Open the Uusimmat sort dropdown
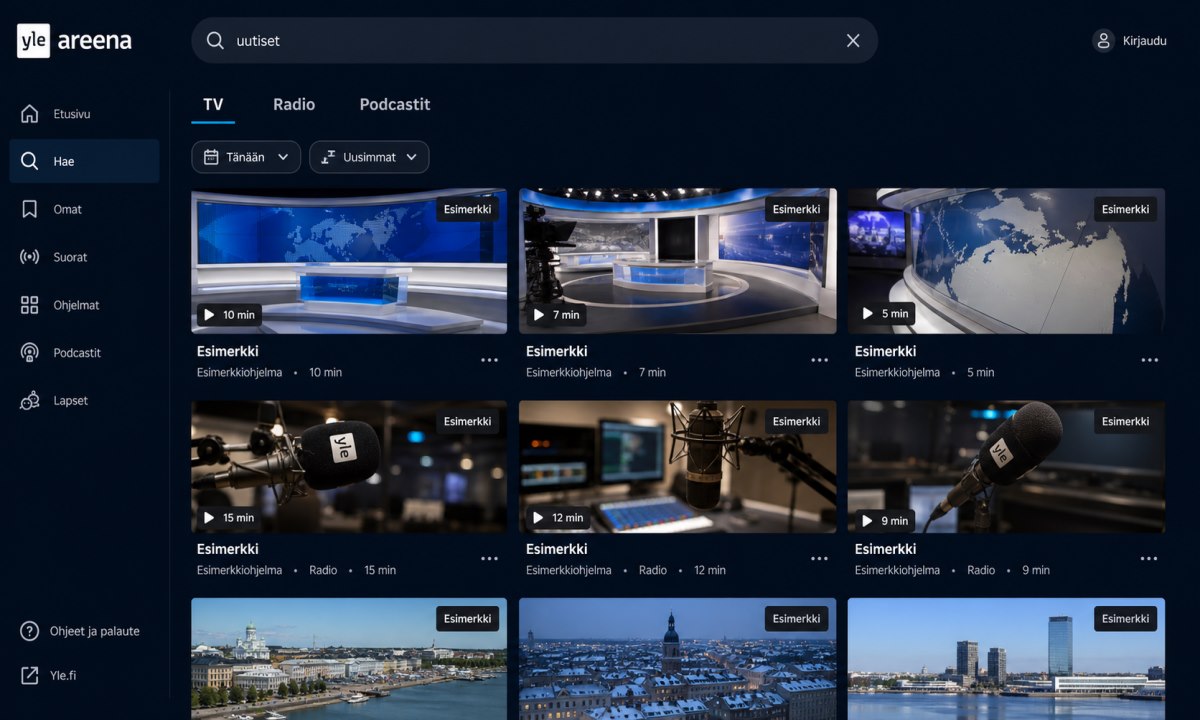 coord(369,157)
